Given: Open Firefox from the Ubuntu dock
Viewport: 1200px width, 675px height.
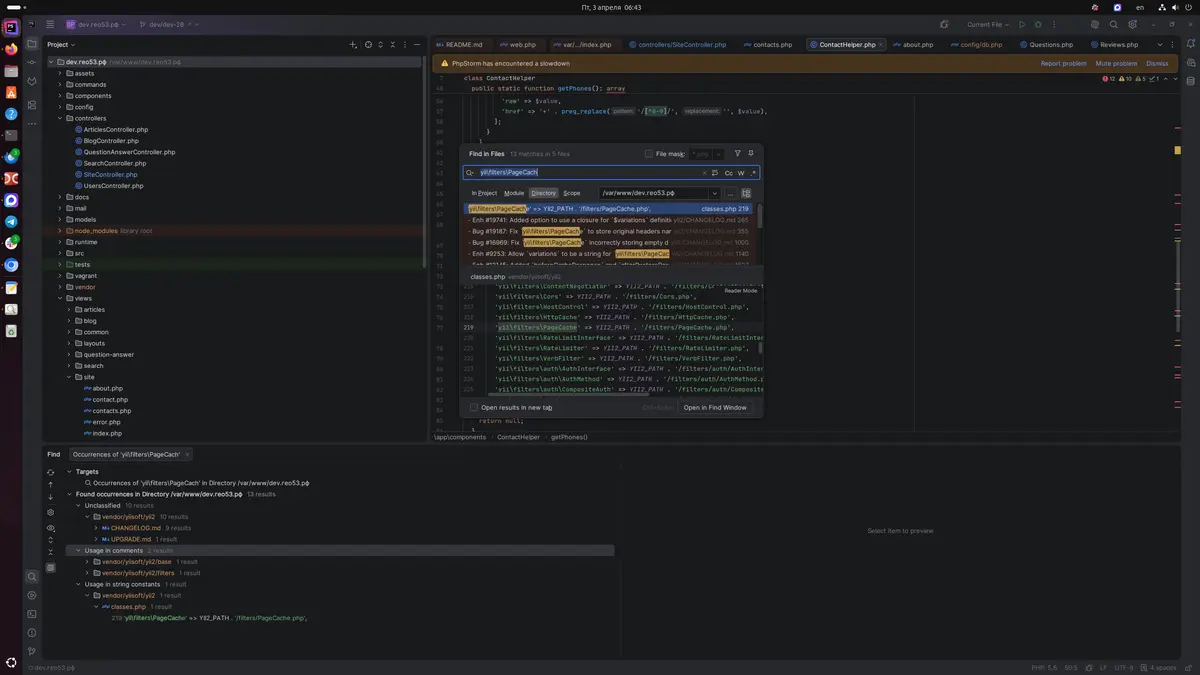Looking at the screenshot, I should click(11, 49).
